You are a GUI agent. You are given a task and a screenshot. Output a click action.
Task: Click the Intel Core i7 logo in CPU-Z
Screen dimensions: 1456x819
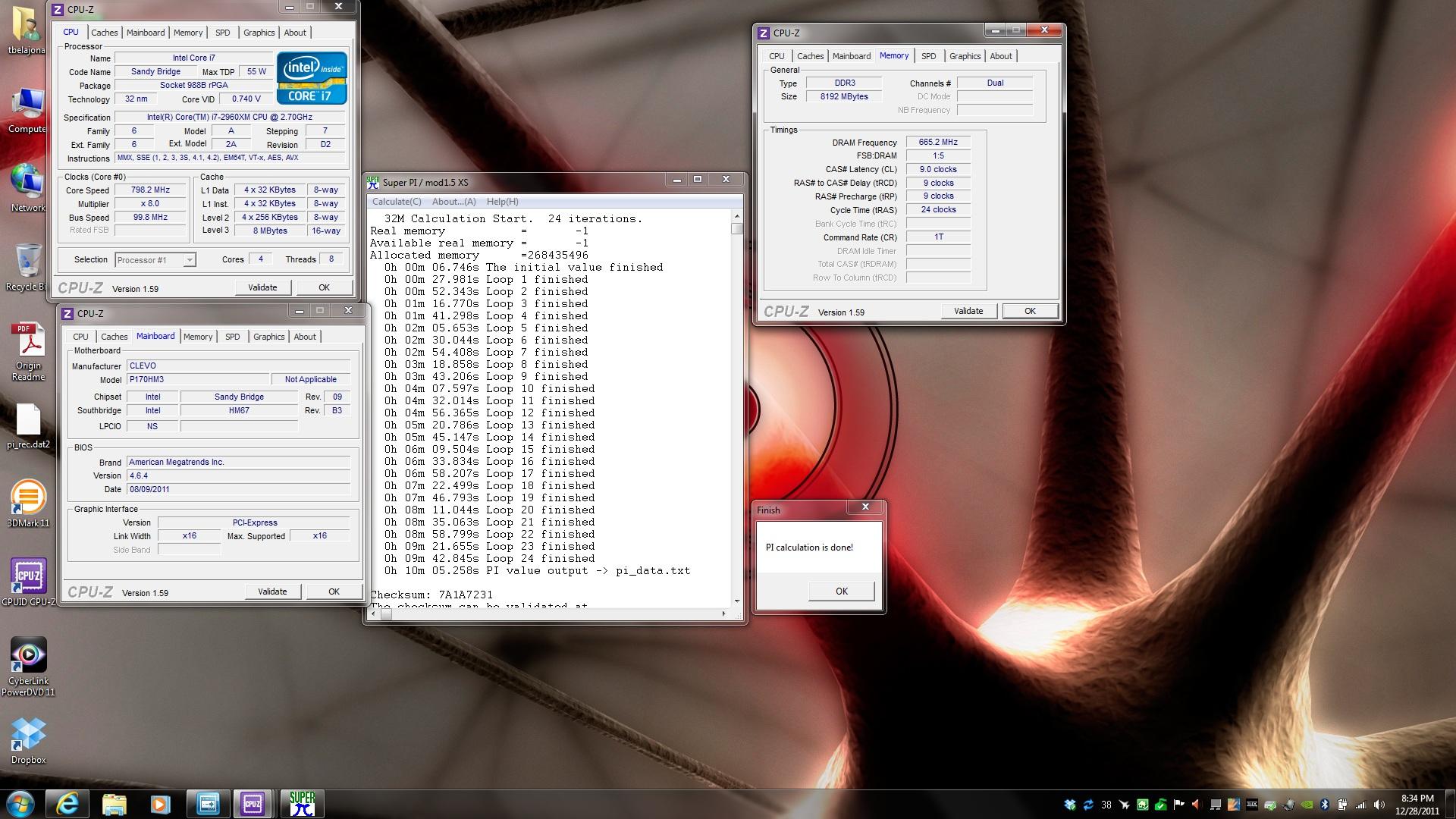click(x=312, y=77)
